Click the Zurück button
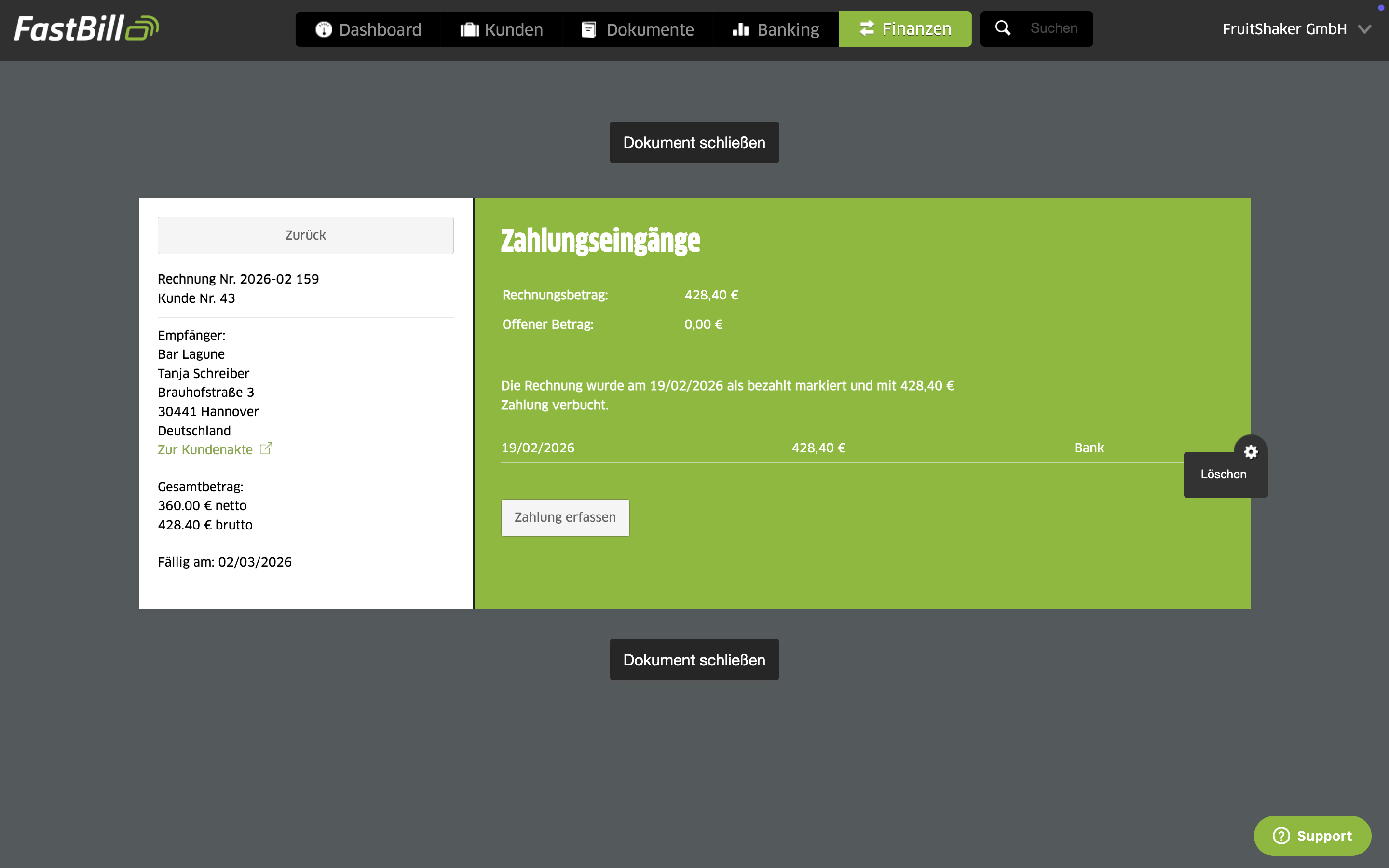The height and width of the screenshot is (868, 1389). (x=305, y=235)
